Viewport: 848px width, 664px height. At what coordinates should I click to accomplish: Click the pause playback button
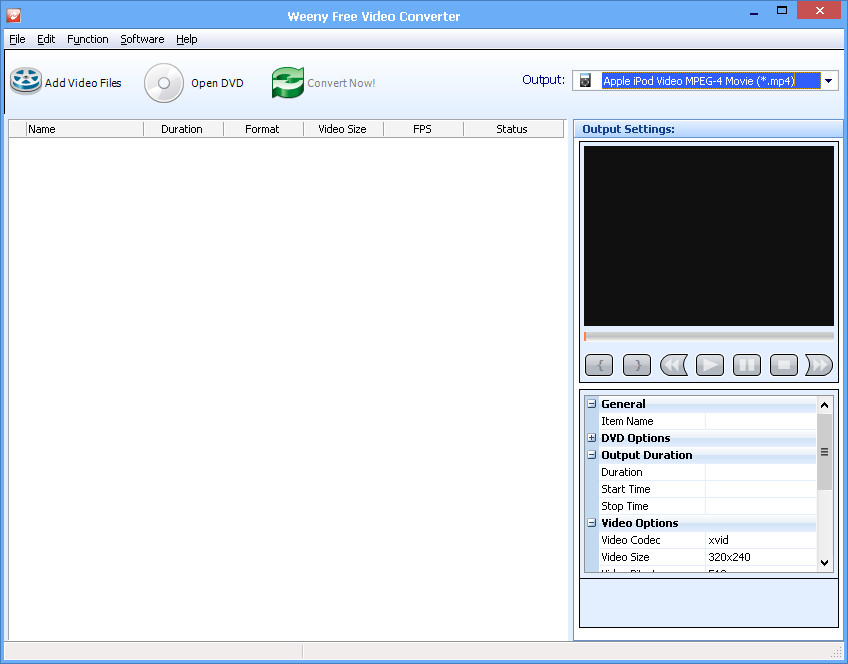pyautogui.click(x=747, y=365)
